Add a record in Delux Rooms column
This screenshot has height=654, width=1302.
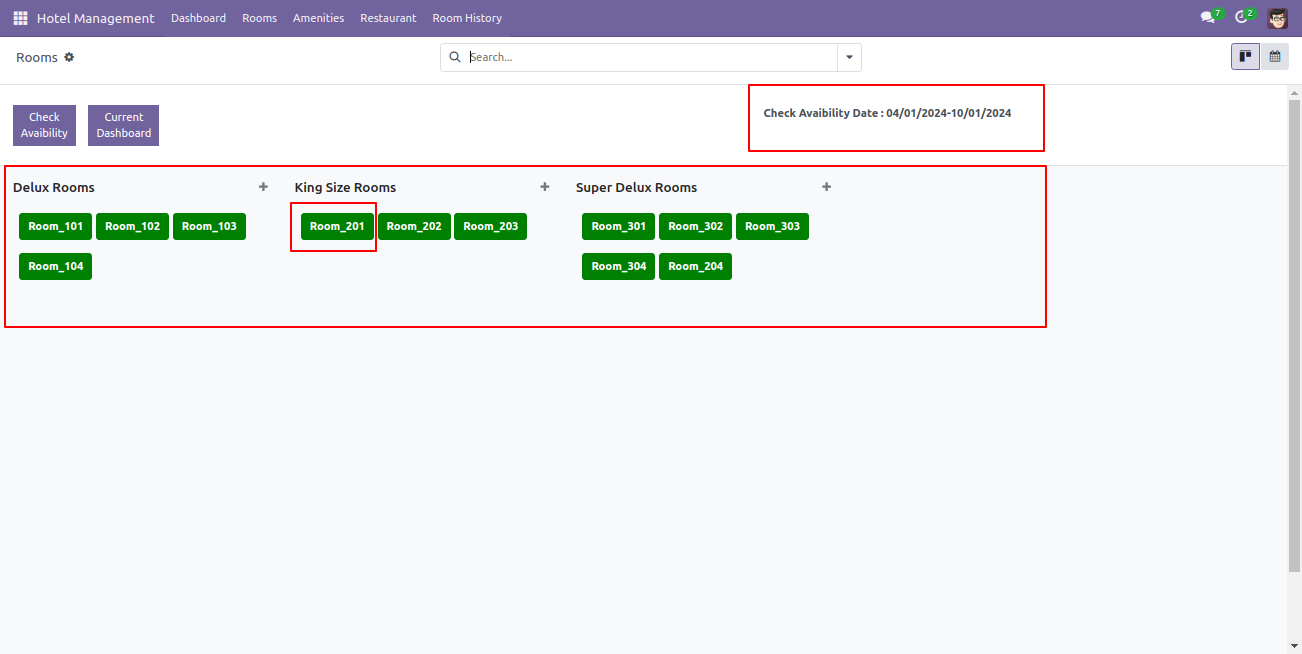point(263,187)
